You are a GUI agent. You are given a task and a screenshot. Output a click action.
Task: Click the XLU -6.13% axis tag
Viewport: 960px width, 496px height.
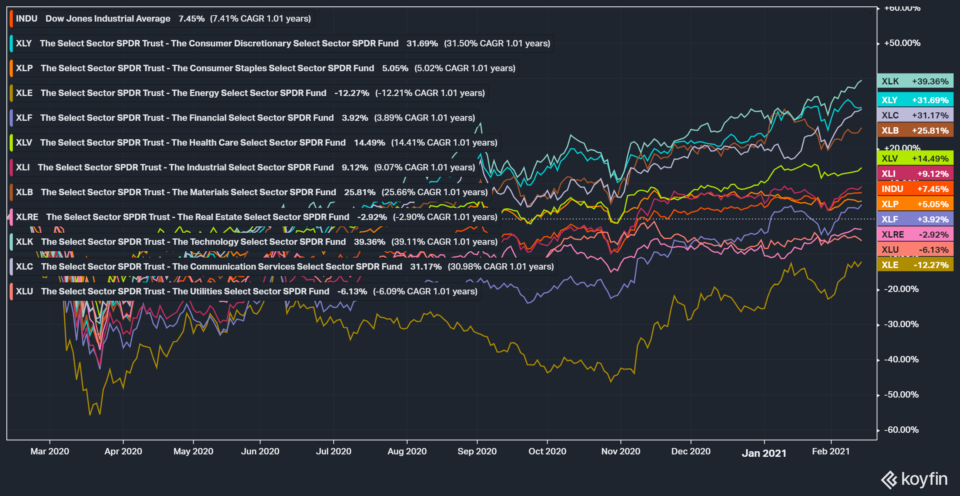915,250
